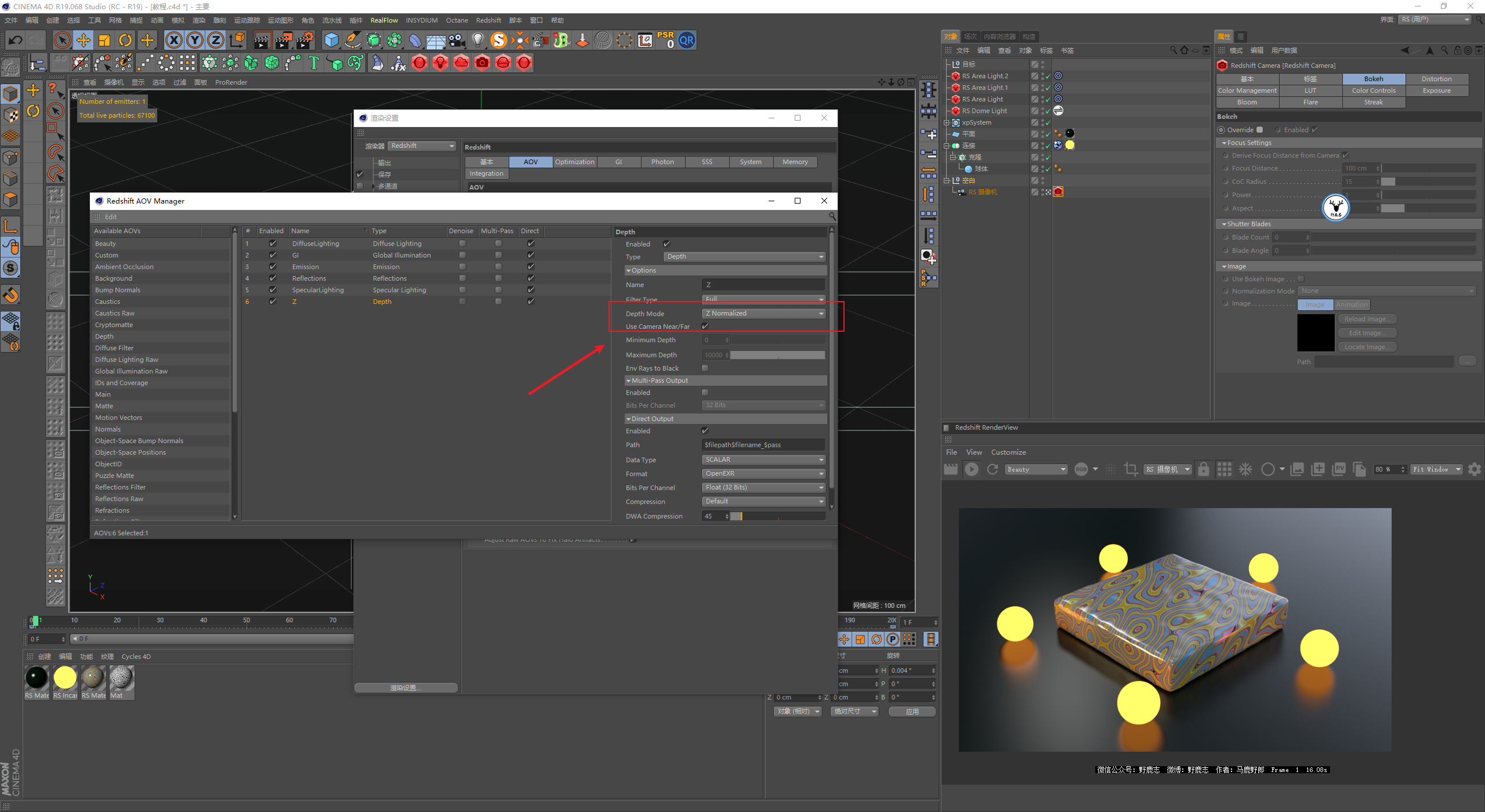
Task: Click the QR blue circle icon
Action: [x=687, y=41]
